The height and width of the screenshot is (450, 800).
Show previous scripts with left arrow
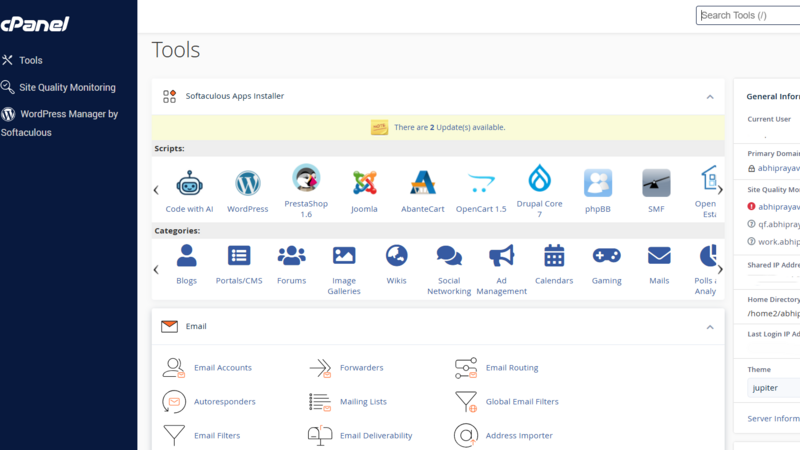156,190
